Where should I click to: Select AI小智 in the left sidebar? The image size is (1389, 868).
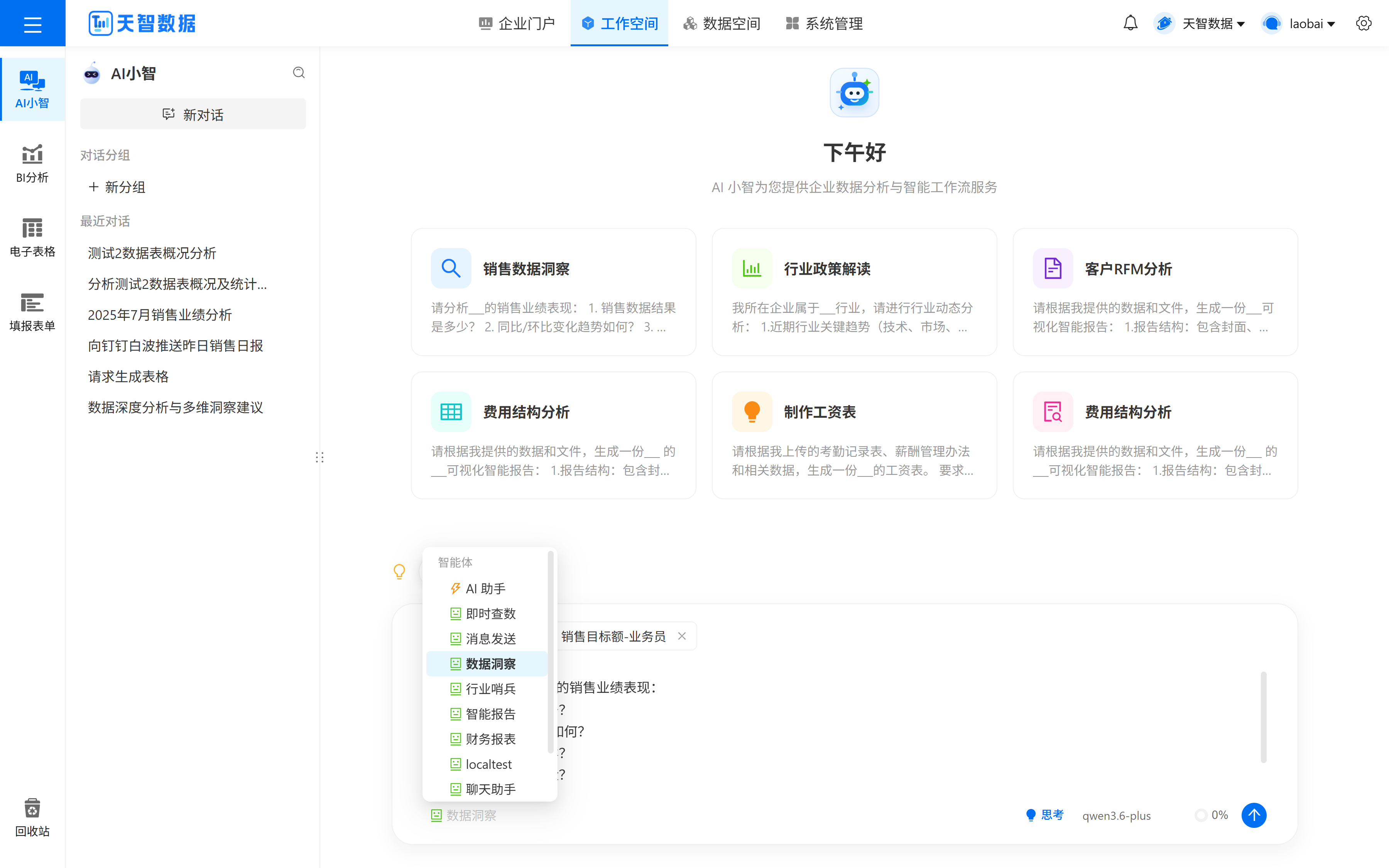pos(32,89)
